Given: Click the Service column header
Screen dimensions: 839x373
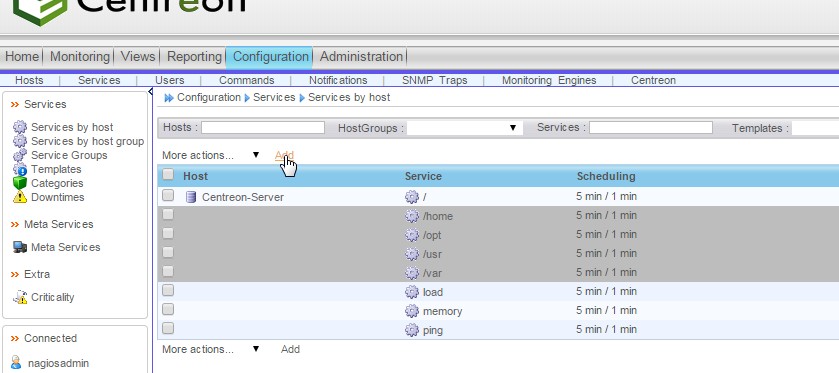Looking at the screenshot, I should pyautogui.click(x=423, y=176).
